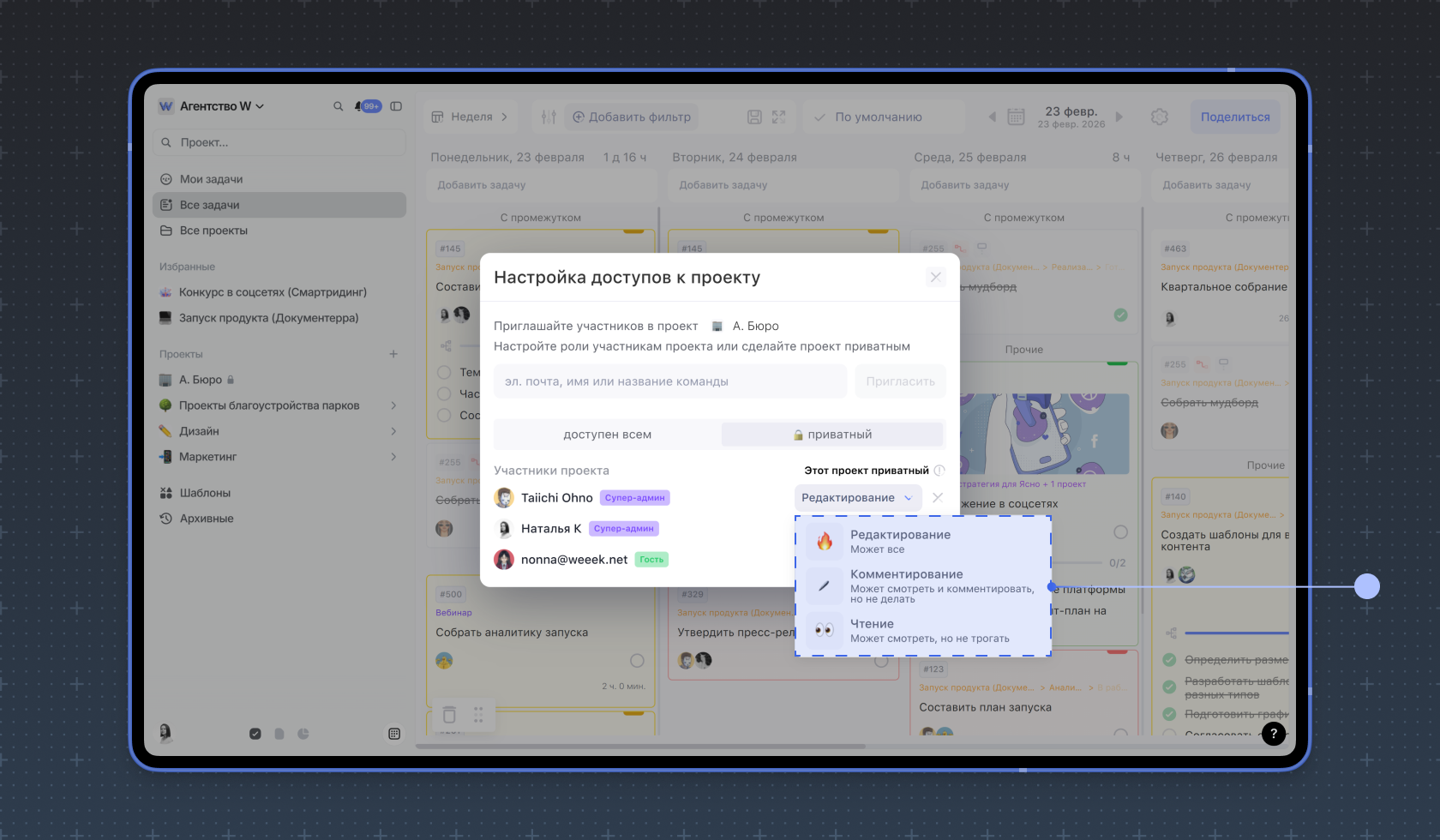Collapse sidebar using the panel icon
Image resolution: width=1440 pixels, height=840 pixels.
pos(396,106)
